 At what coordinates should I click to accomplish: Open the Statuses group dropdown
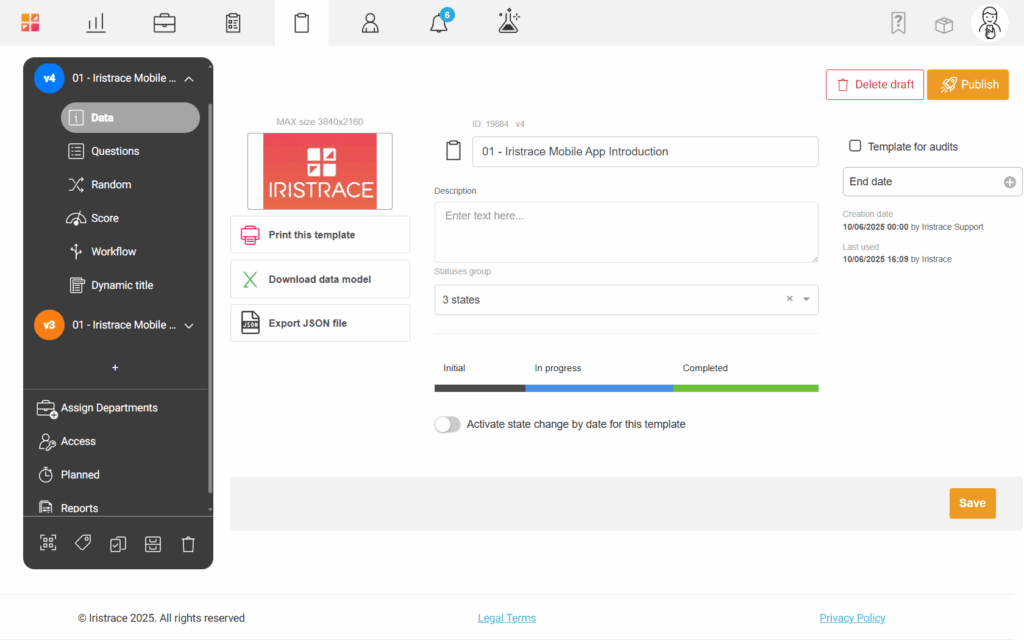click(806, 299)
